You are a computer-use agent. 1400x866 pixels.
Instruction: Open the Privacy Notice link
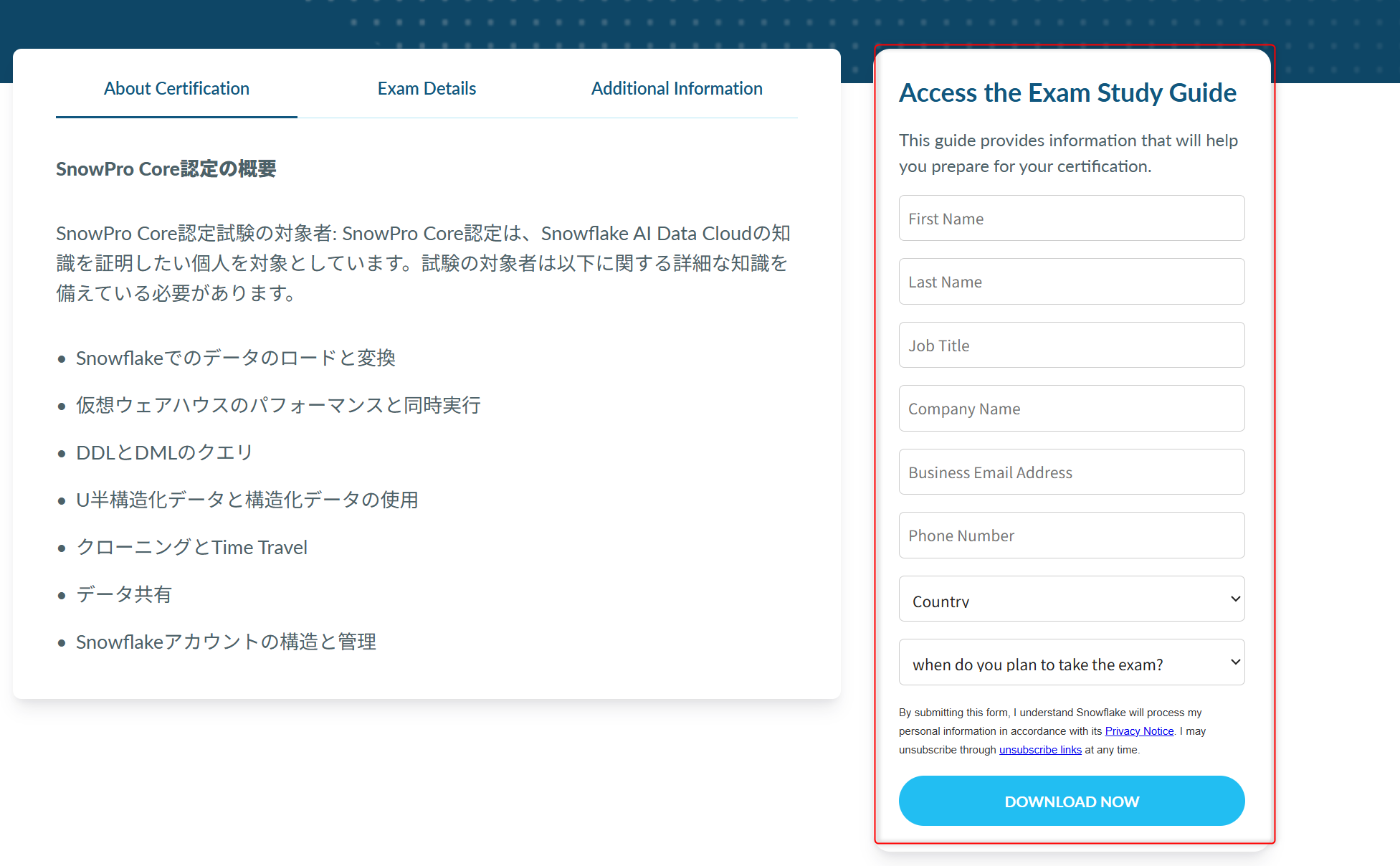pos(1139,731)
